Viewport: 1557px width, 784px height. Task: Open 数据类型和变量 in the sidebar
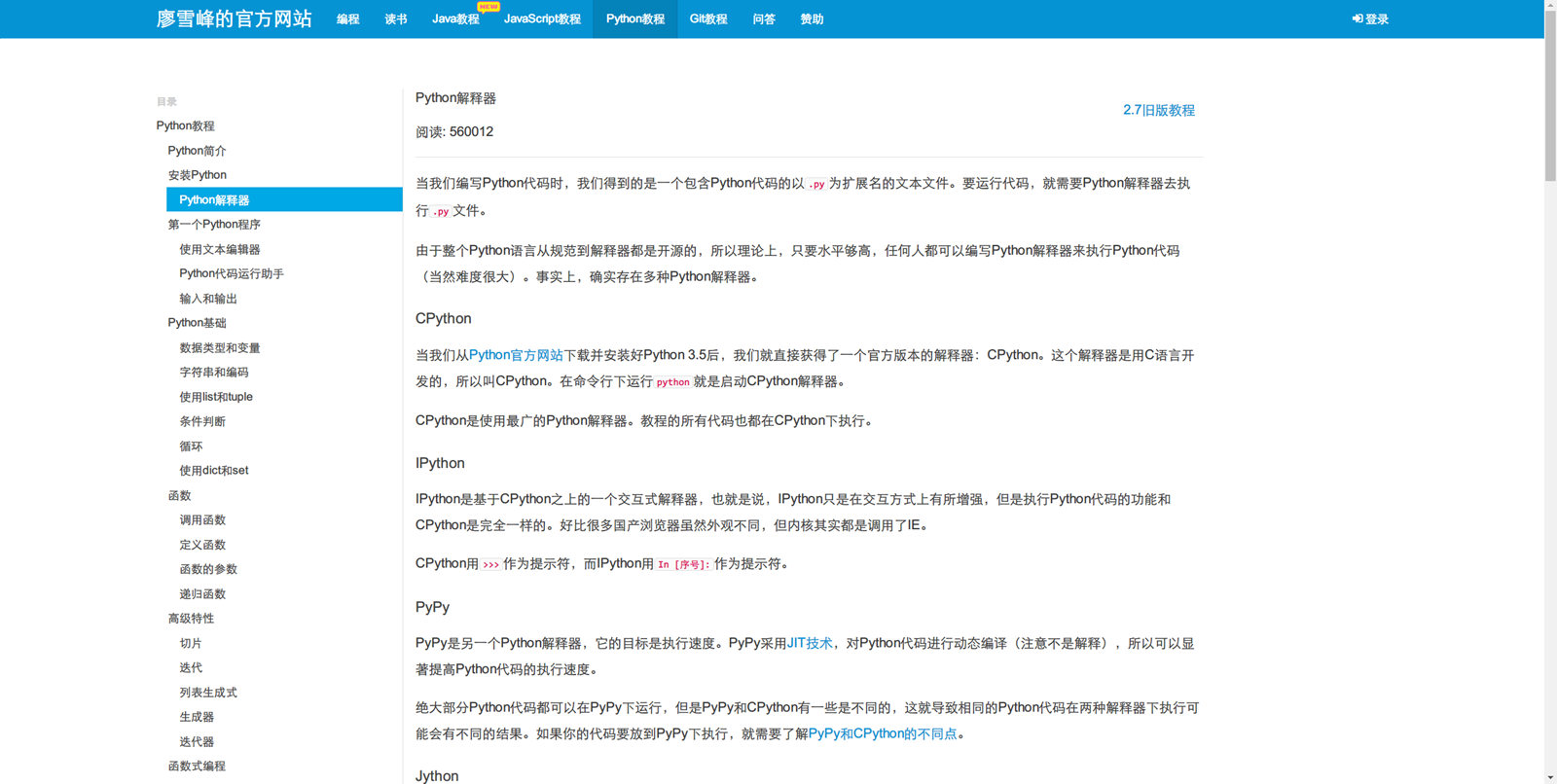click(220, 348)
